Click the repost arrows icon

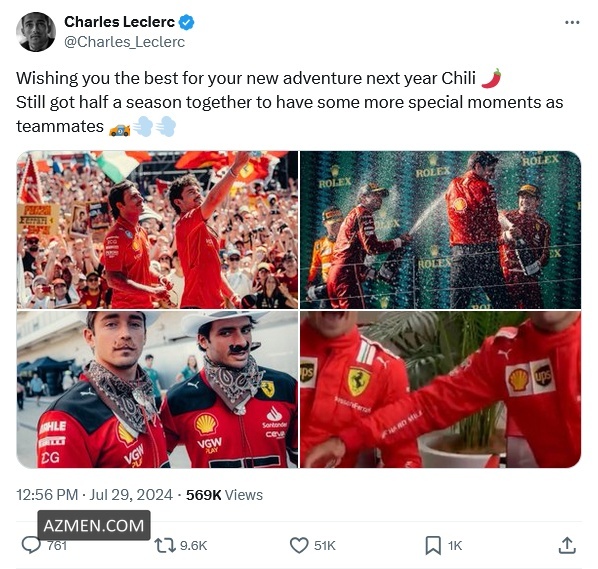tap(165, 545)
